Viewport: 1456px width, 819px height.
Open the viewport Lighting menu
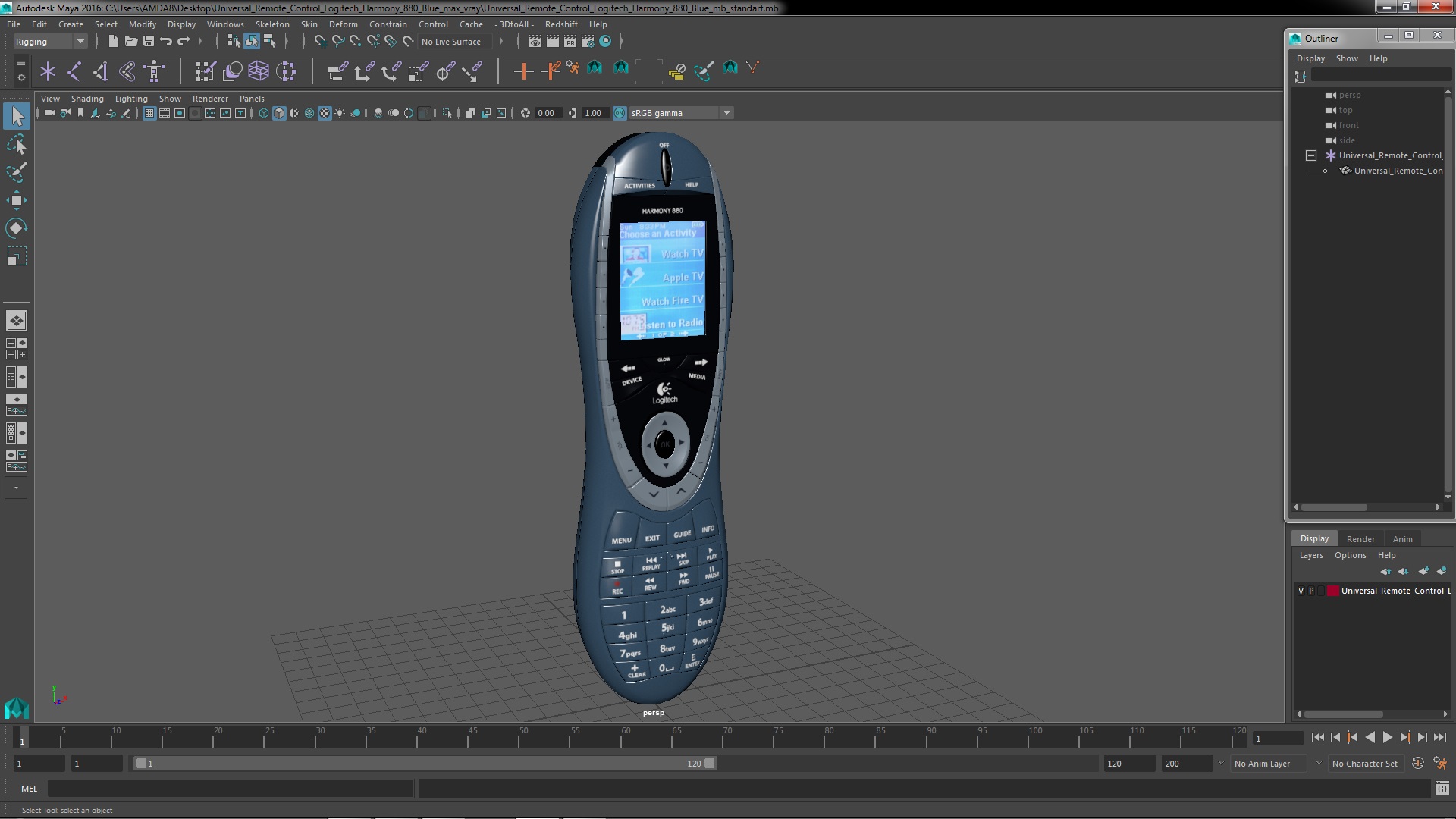131,99
